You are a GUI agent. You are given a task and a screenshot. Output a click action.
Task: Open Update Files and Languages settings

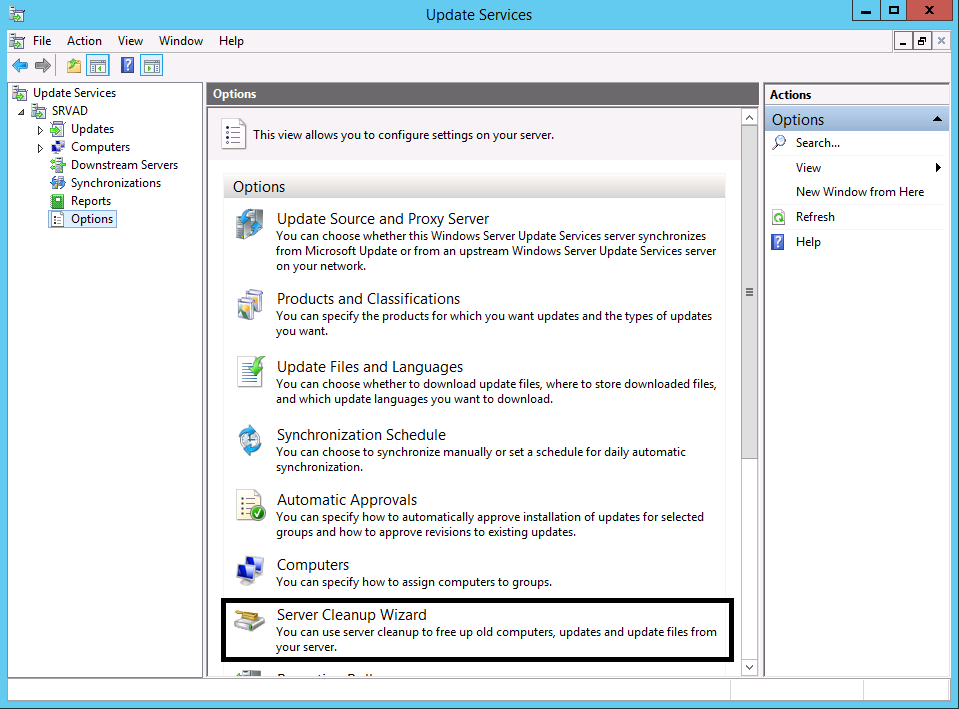370,367
